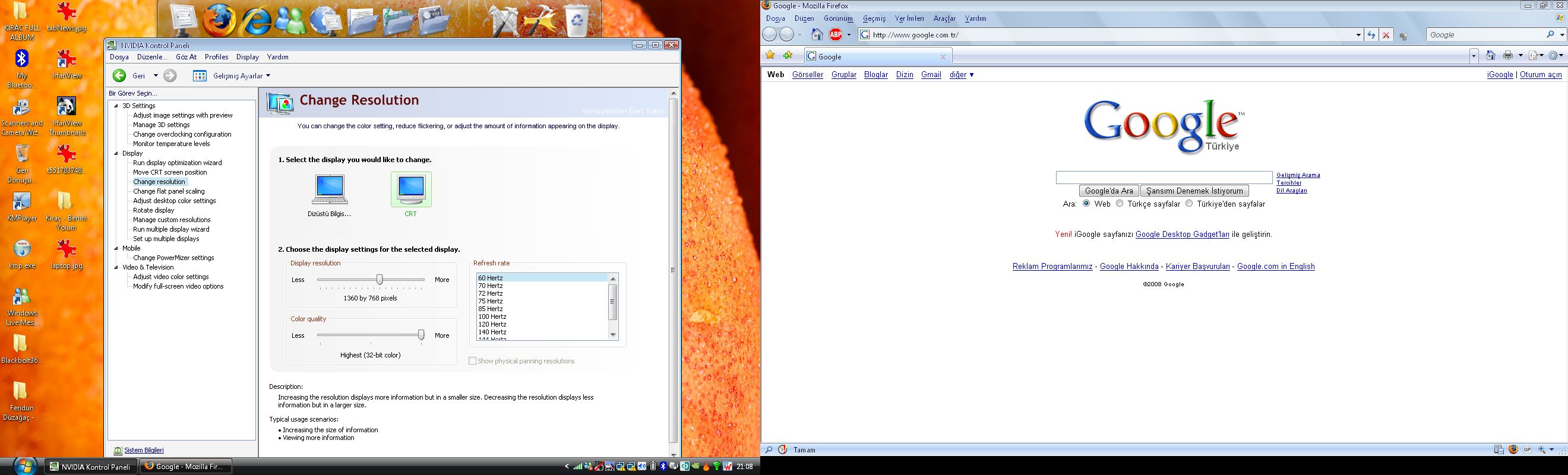Open the Firefox tab list dropdown
The width and height of the screenshot is (1568, 475).
pos(1474,56)
